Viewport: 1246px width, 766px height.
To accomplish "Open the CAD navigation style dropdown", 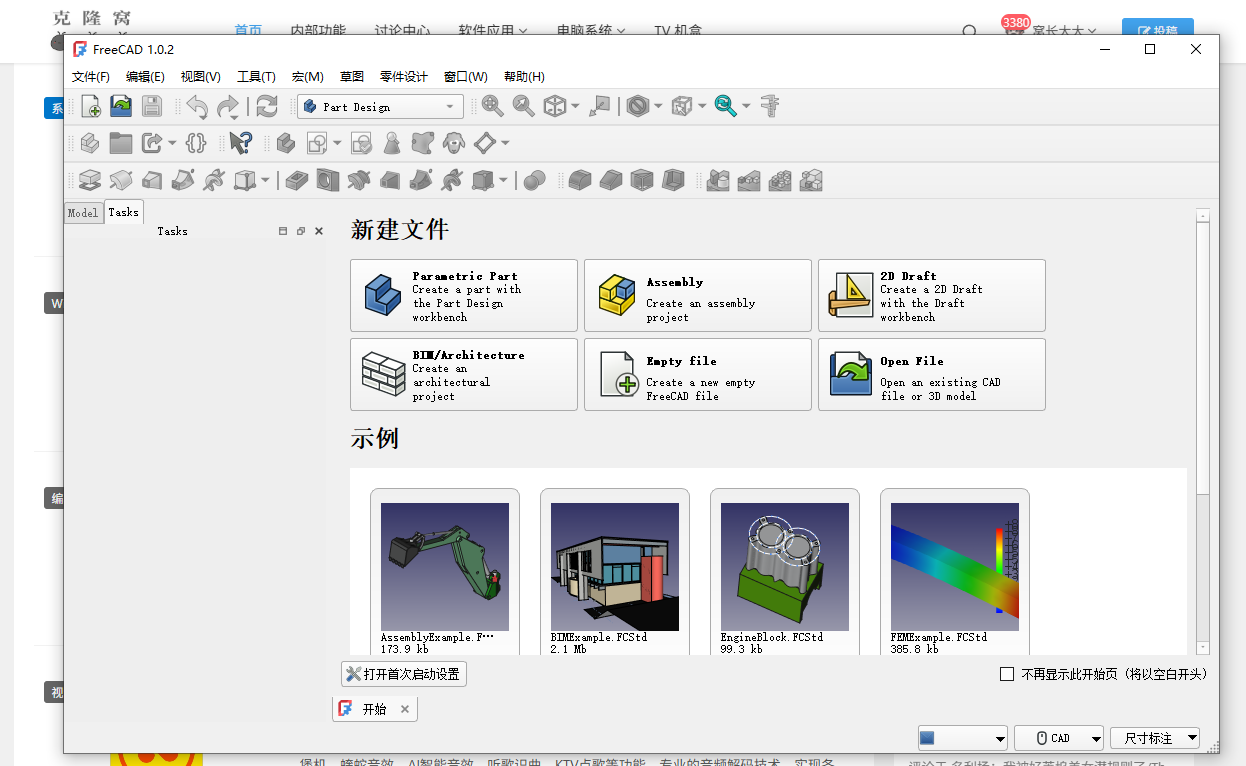I will [1058, 738].
